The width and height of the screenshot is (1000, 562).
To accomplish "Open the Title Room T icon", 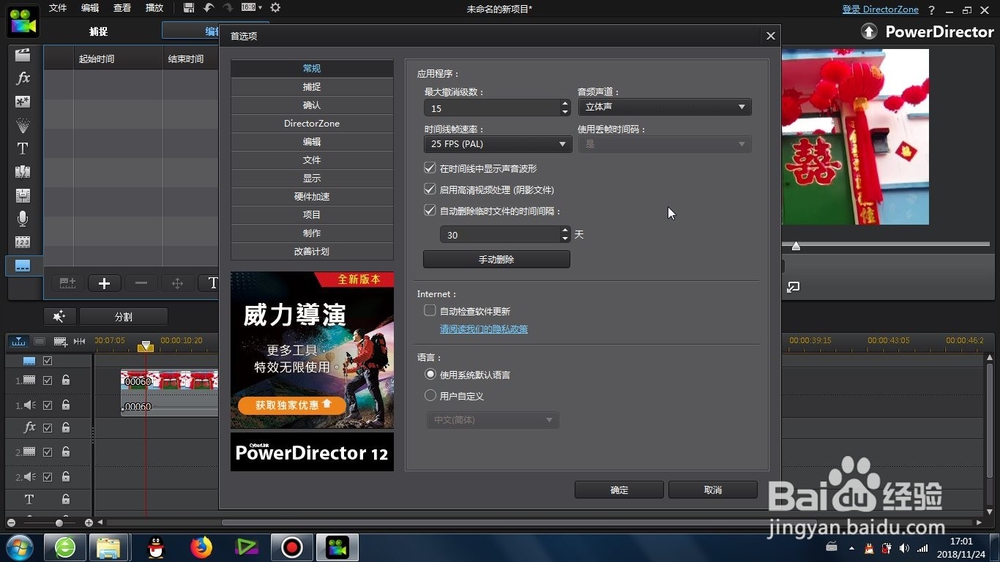I will pyautogui.click(x=22, y=149).
